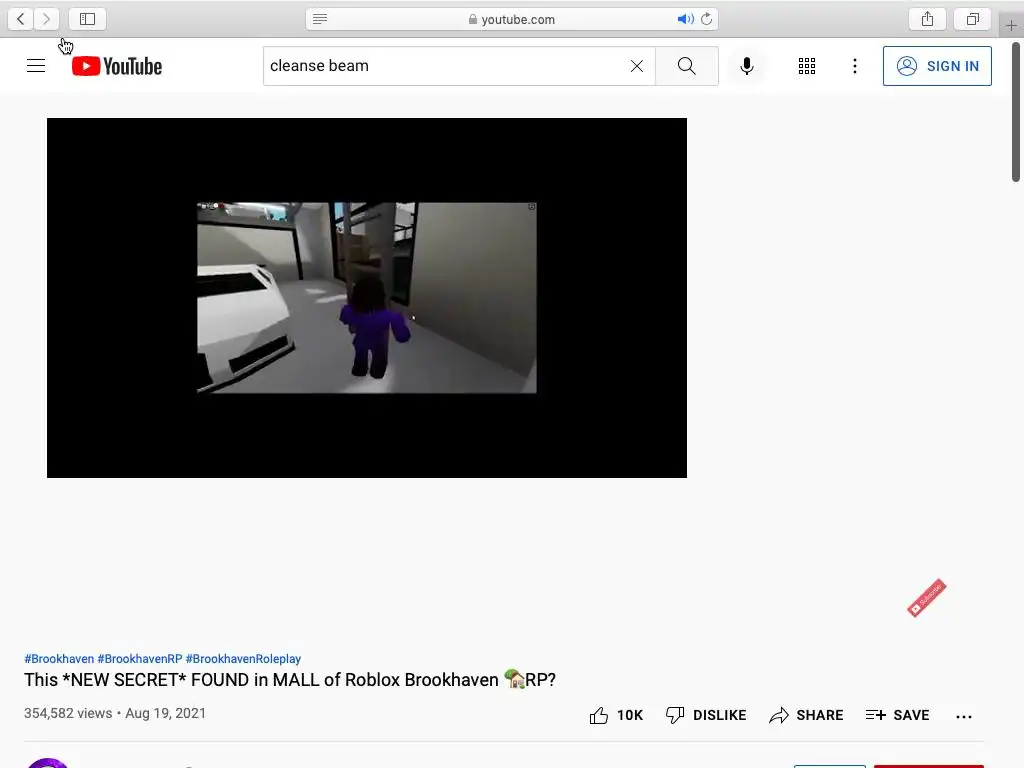Image resolution: width=1024 pixels, height=768 pixels.
Task: Click the video player area
Action: [x=367, y=298]
